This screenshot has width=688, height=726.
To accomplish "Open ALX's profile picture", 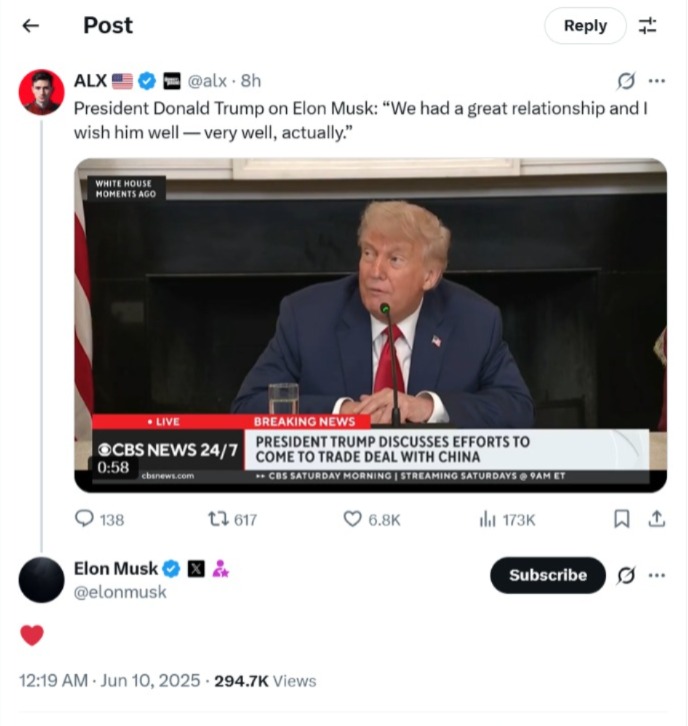I will (41, 92).
